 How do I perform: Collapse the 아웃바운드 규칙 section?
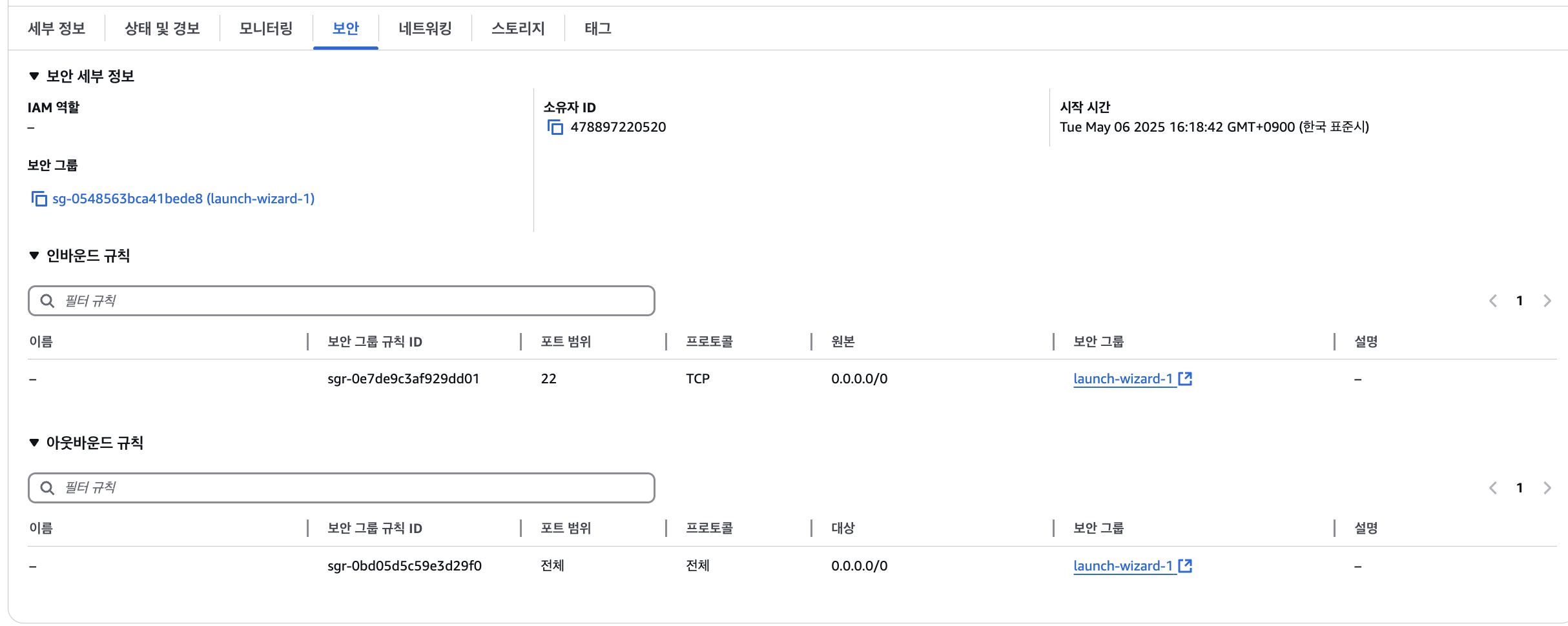(x=34, y=443)
